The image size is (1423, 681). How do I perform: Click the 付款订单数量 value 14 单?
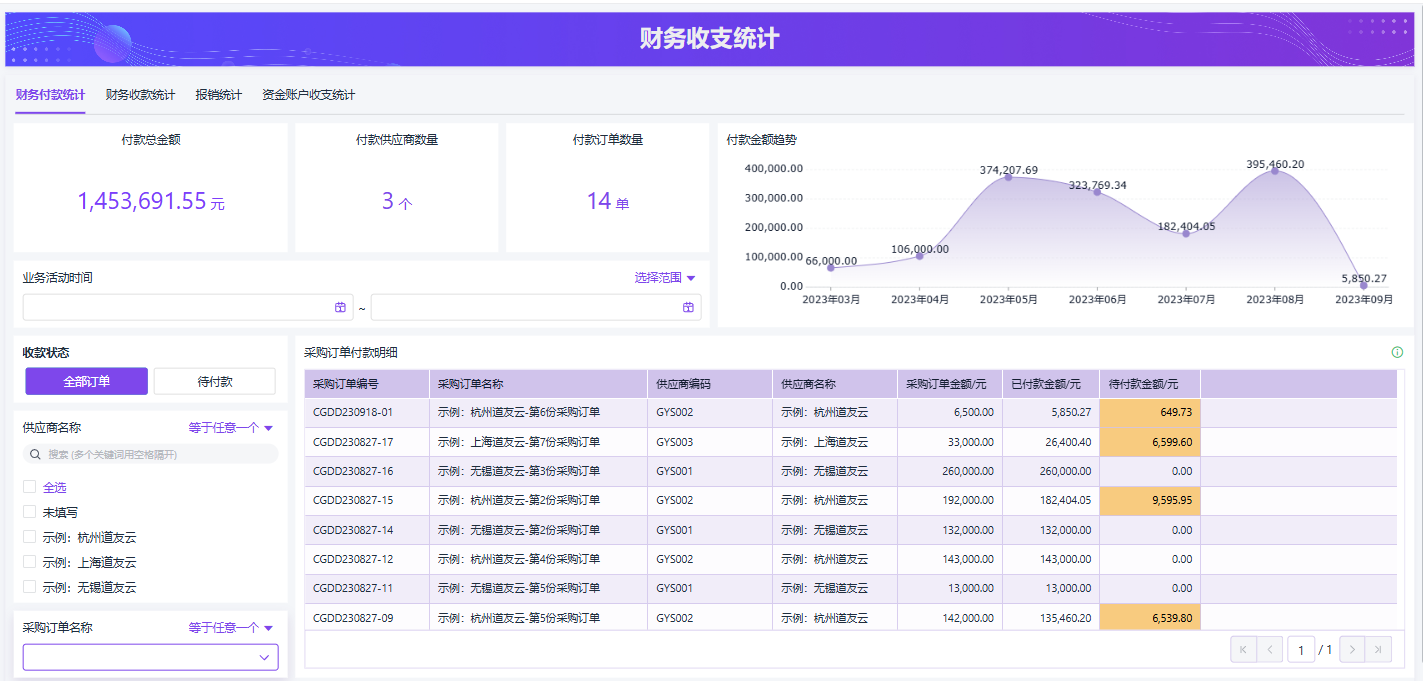[608, 201]
